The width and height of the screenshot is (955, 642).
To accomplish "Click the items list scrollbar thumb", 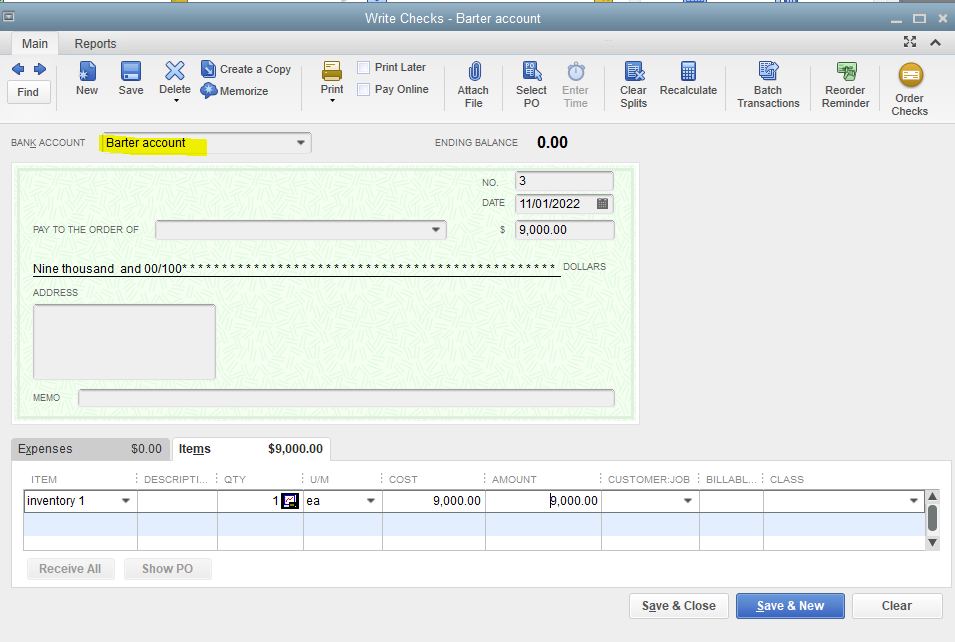I will point(932,517).
